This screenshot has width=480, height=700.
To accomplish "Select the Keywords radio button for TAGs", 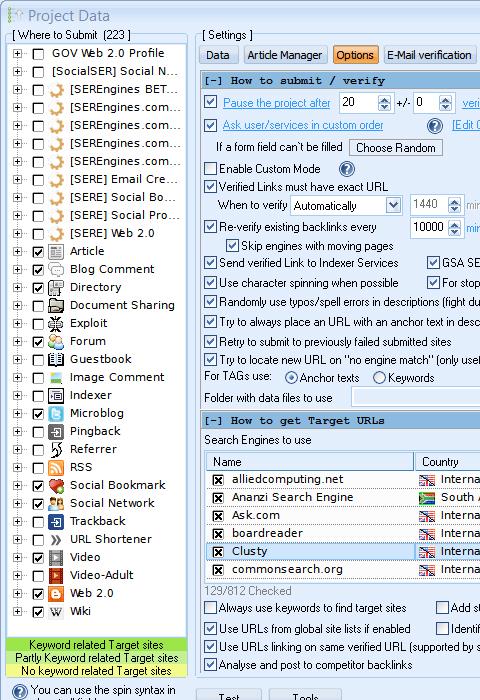I will (379, 378).
